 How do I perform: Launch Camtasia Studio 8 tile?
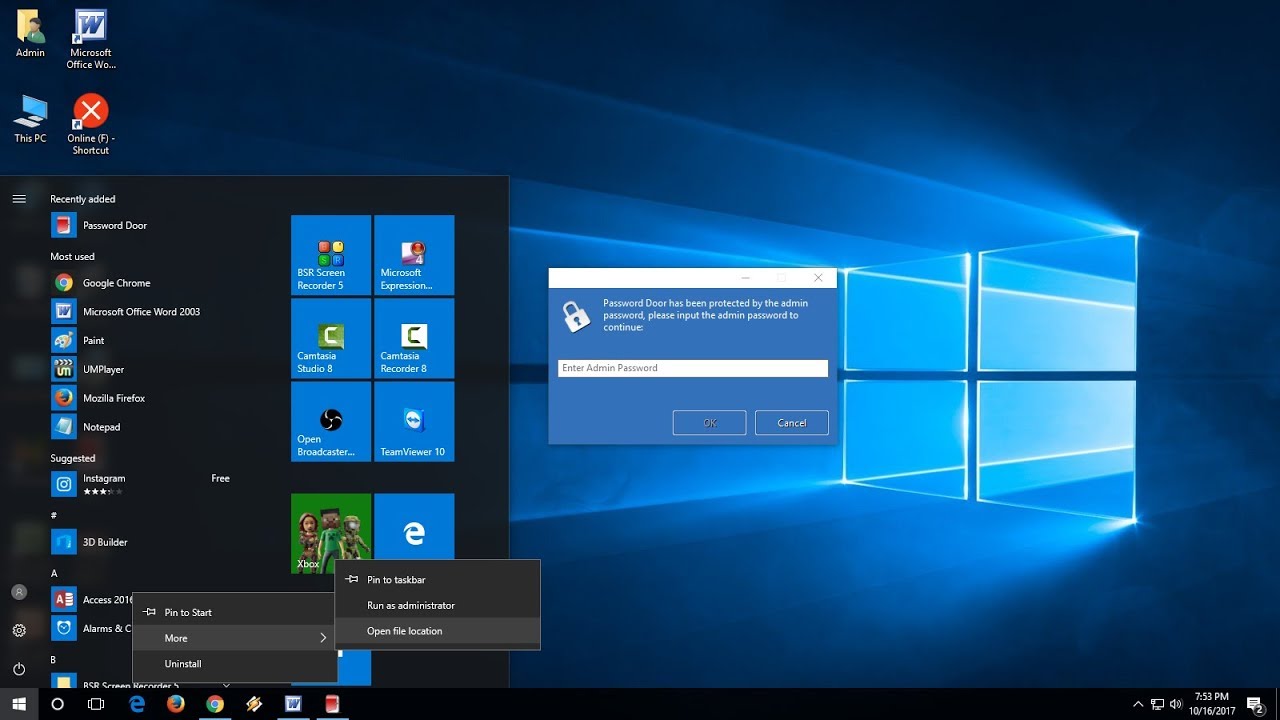pos(331,338)
